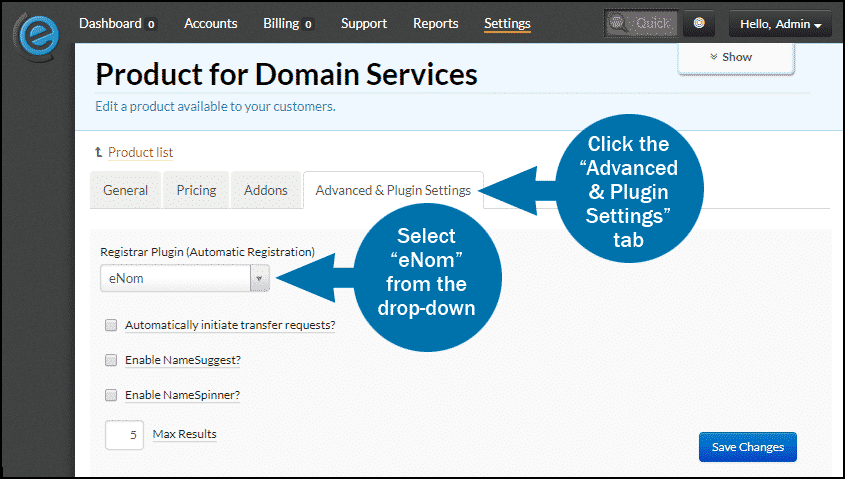The height and width of the screenshot is (479, 845).
Task: Click the Max Results input field
Action: (124, 435)
